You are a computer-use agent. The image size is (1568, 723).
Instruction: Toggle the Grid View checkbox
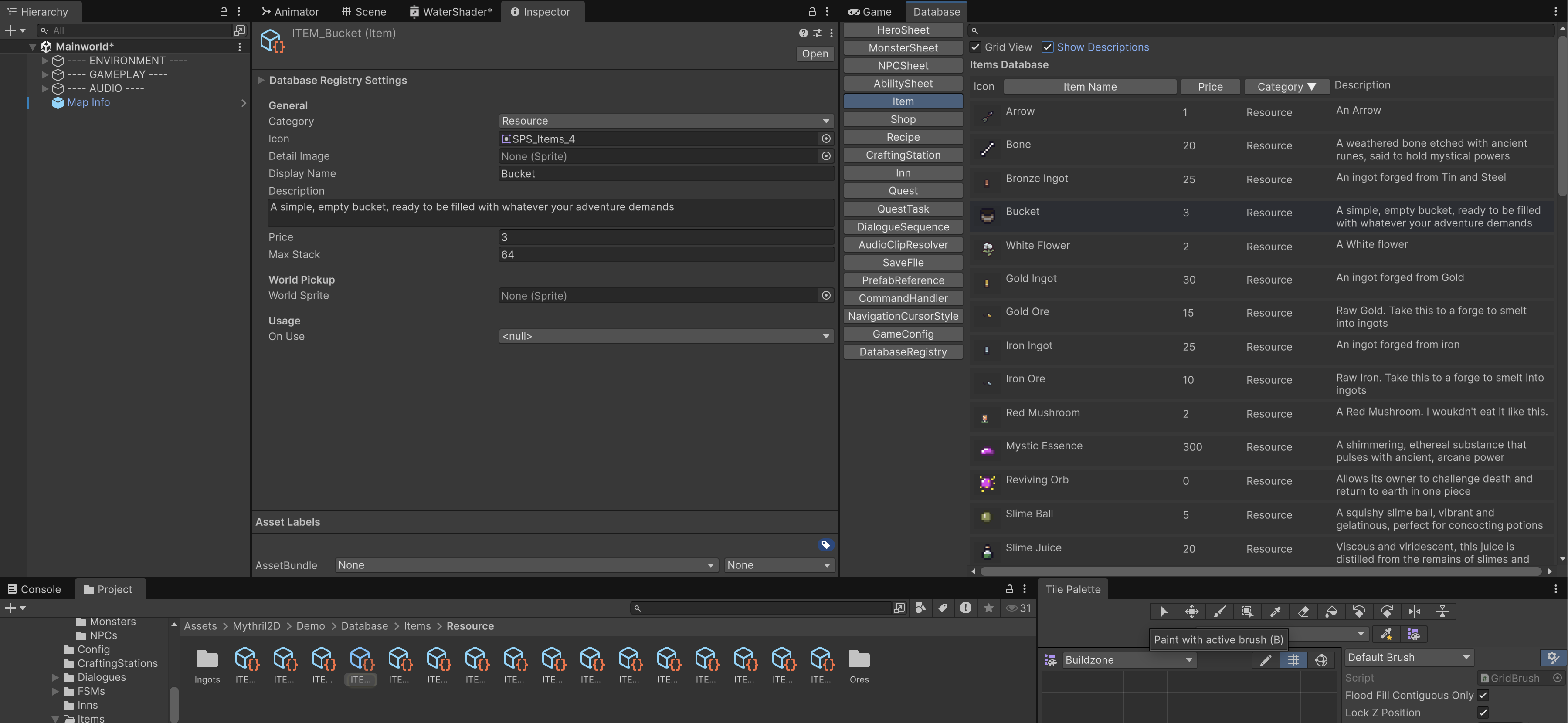click(x=975, y=47)
